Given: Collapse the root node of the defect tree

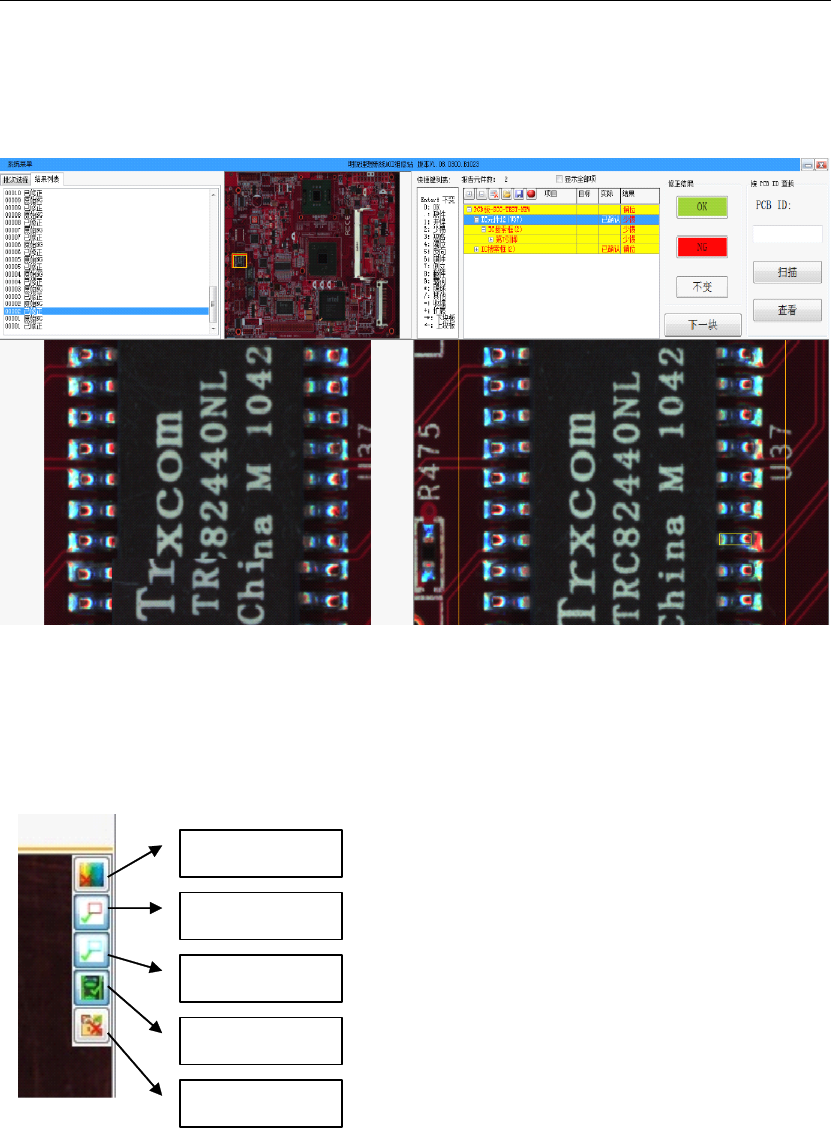Looking at the screenshot, I should tap(468, 209).
